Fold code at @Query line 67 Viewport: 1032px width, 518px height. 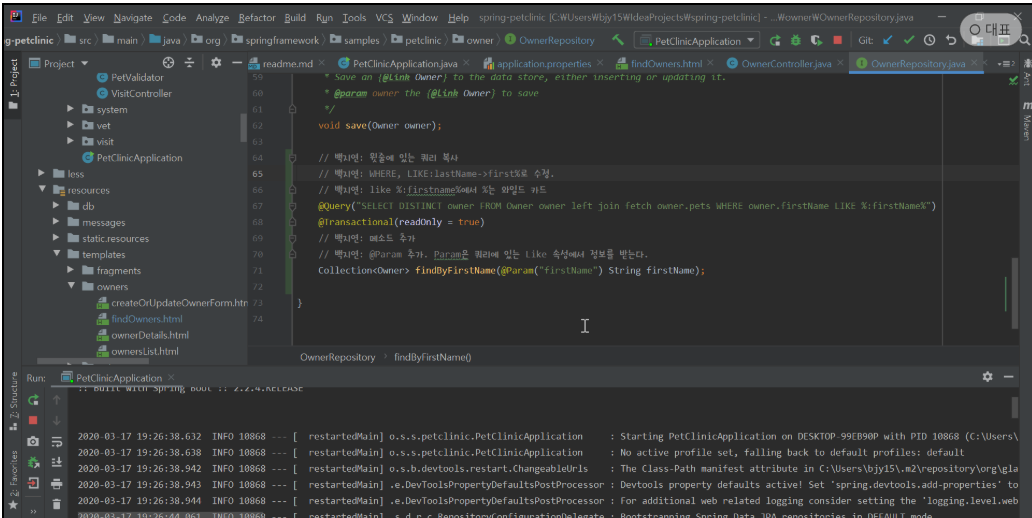[x=292, y=206]
